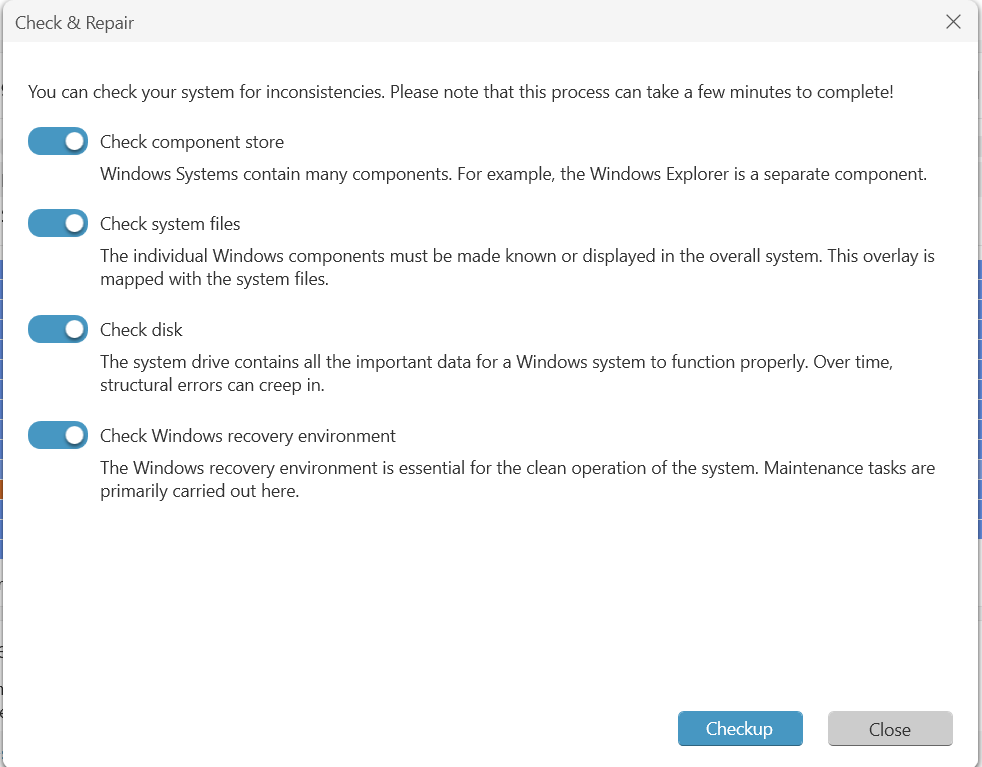Start the scan with the Checkup button
Image resolution: width=982 pixels, height=767 pixels.
(x=739, y=729)
